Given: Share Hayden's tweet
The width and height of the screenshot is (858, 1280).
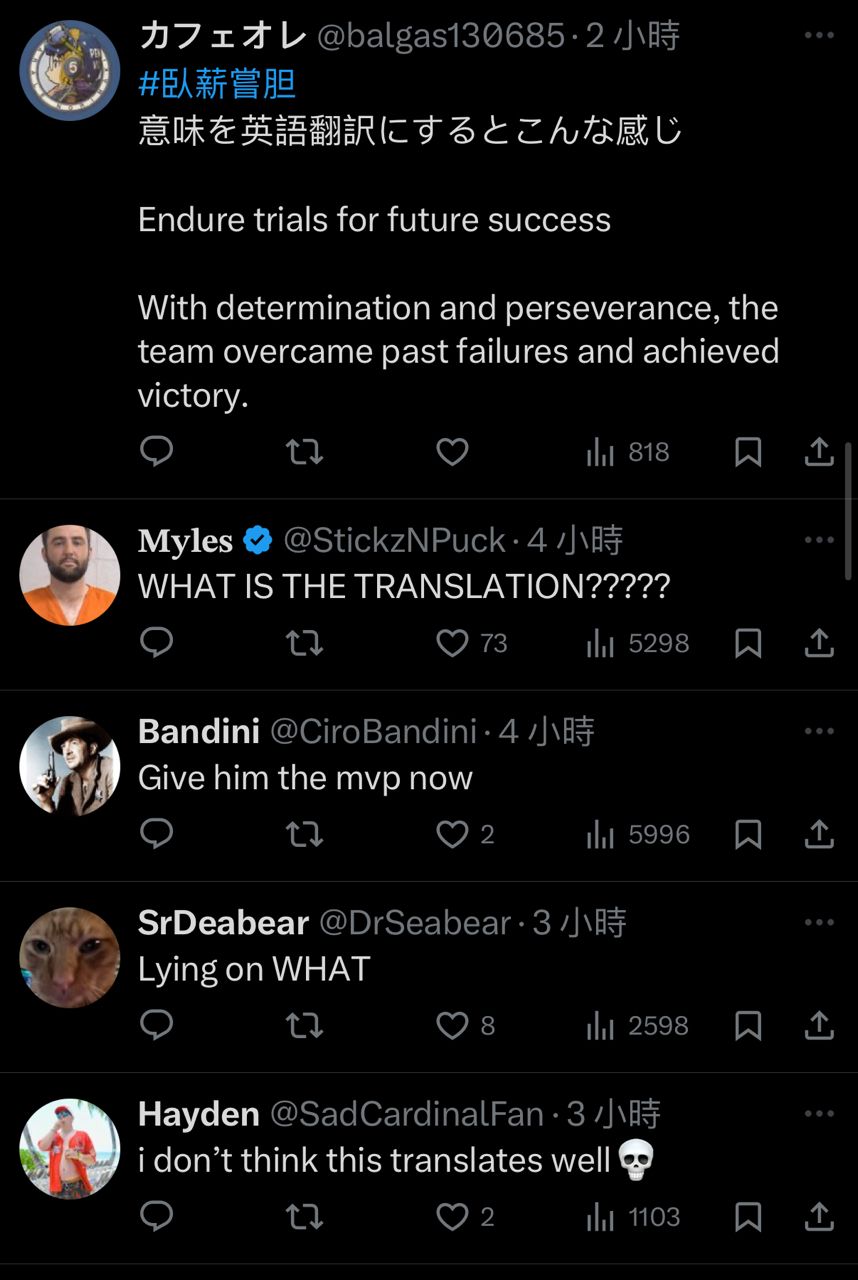Looking at the screenshot, I should 819,1217.
